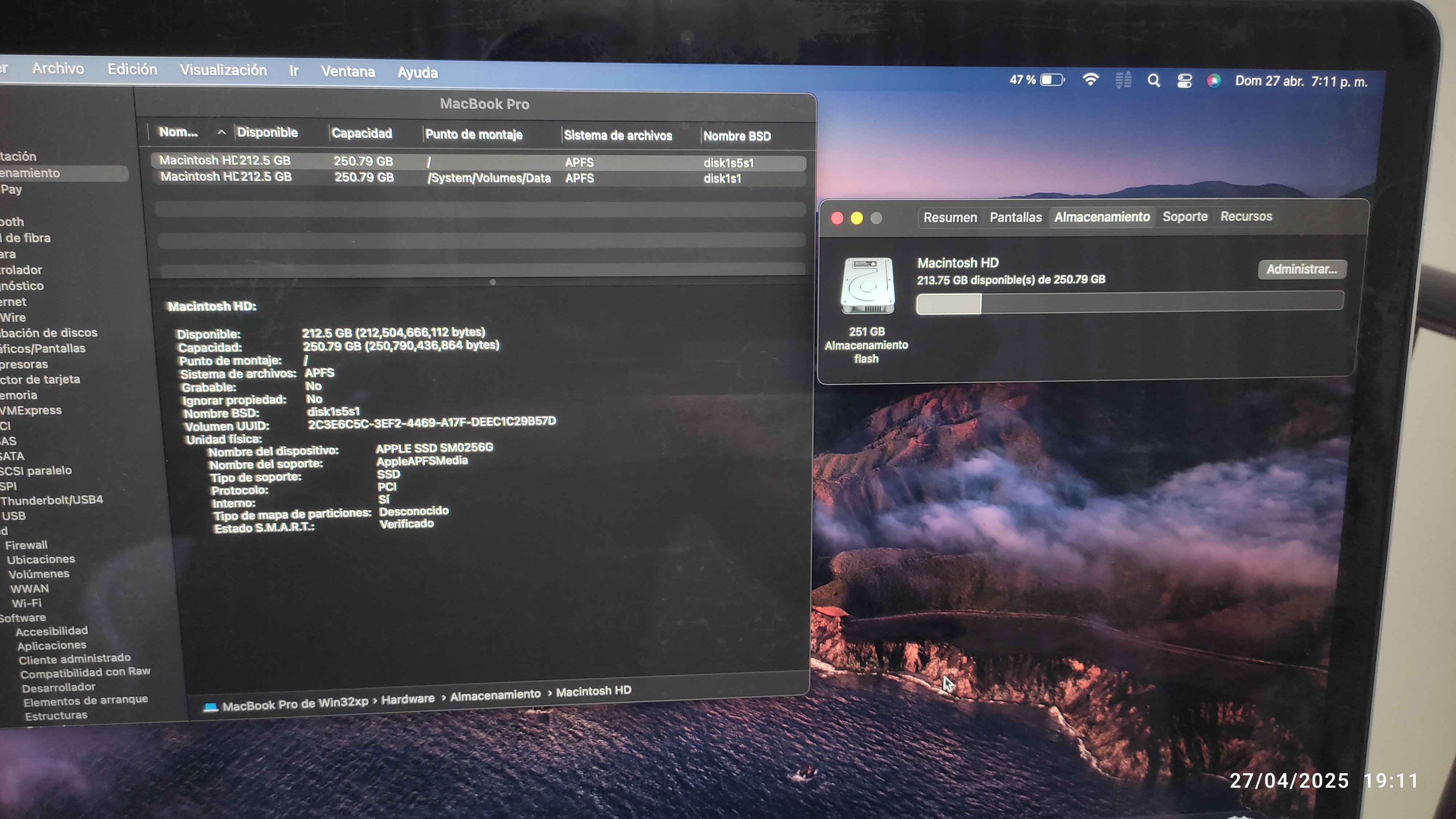Open the Archivo menu
The height and width of the screenshot is (819, 1456).
click(58, 68)
